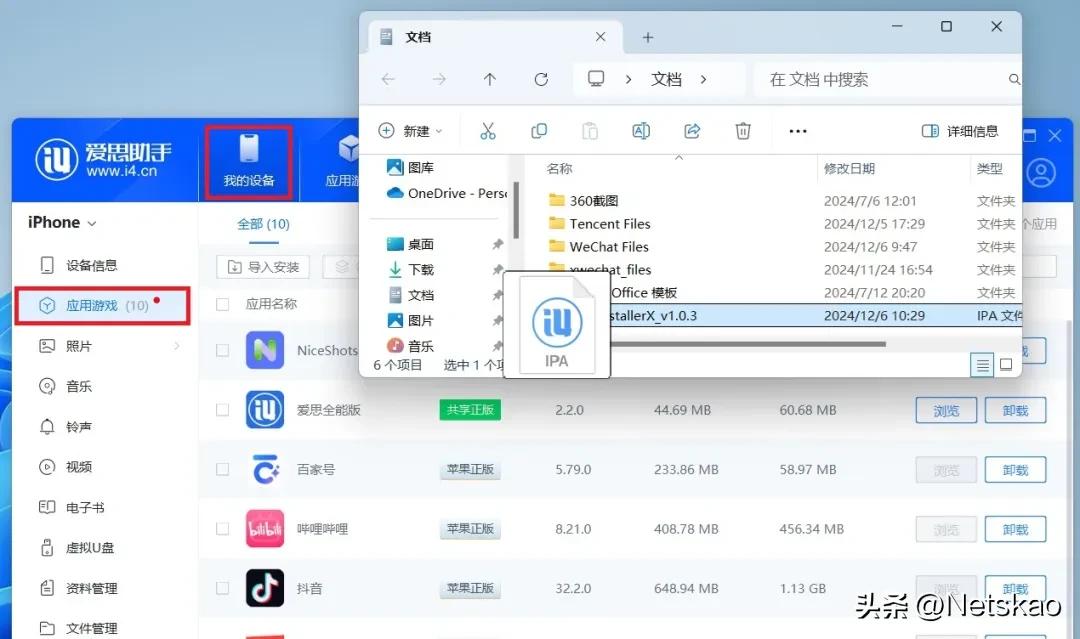This screenshot has width=1080, height=639.
Task: Click the 百家号 app icon
Action: point(265,469)
